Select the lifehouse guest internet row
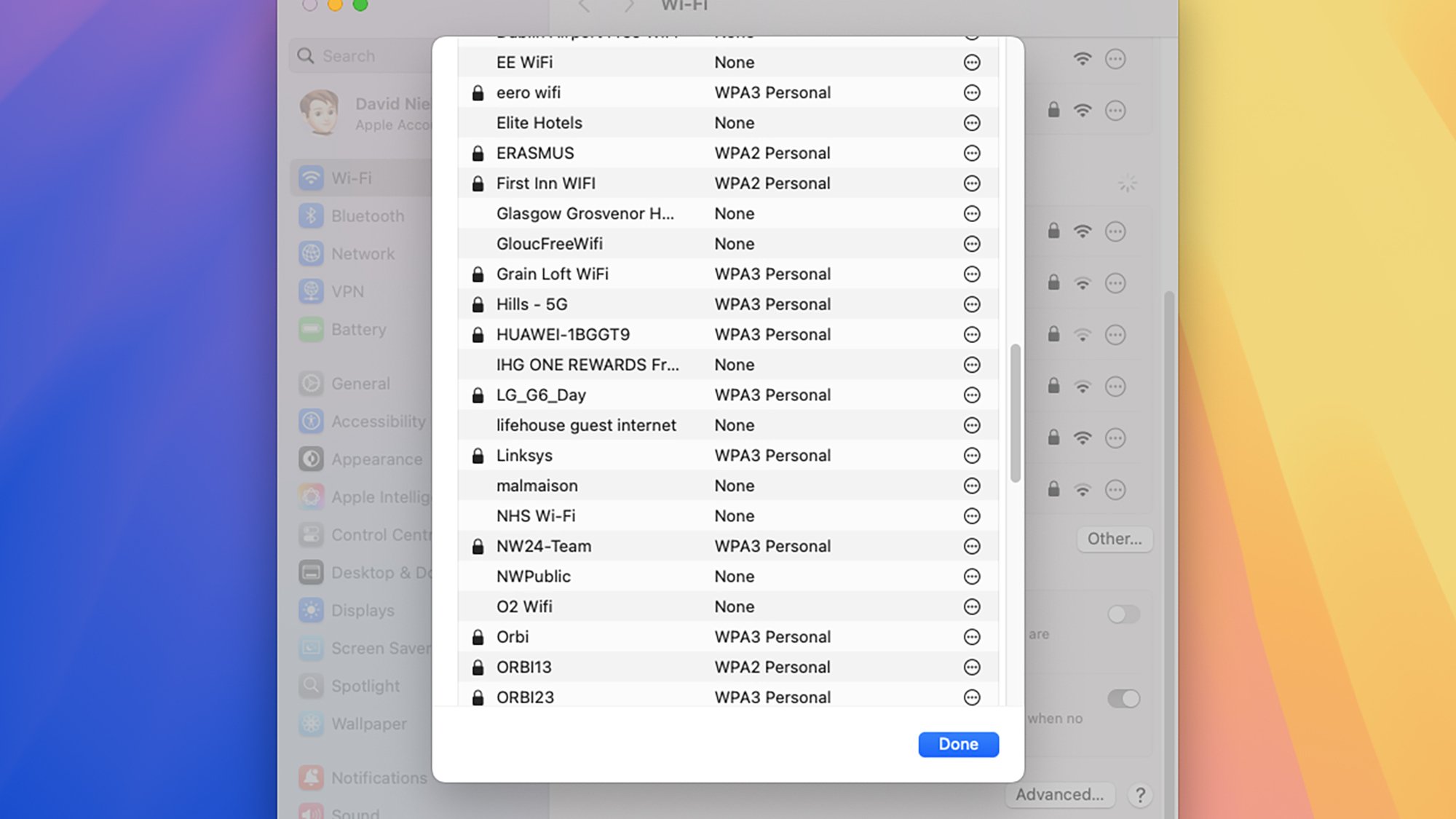1456x819 pixels. click(727, 425)
